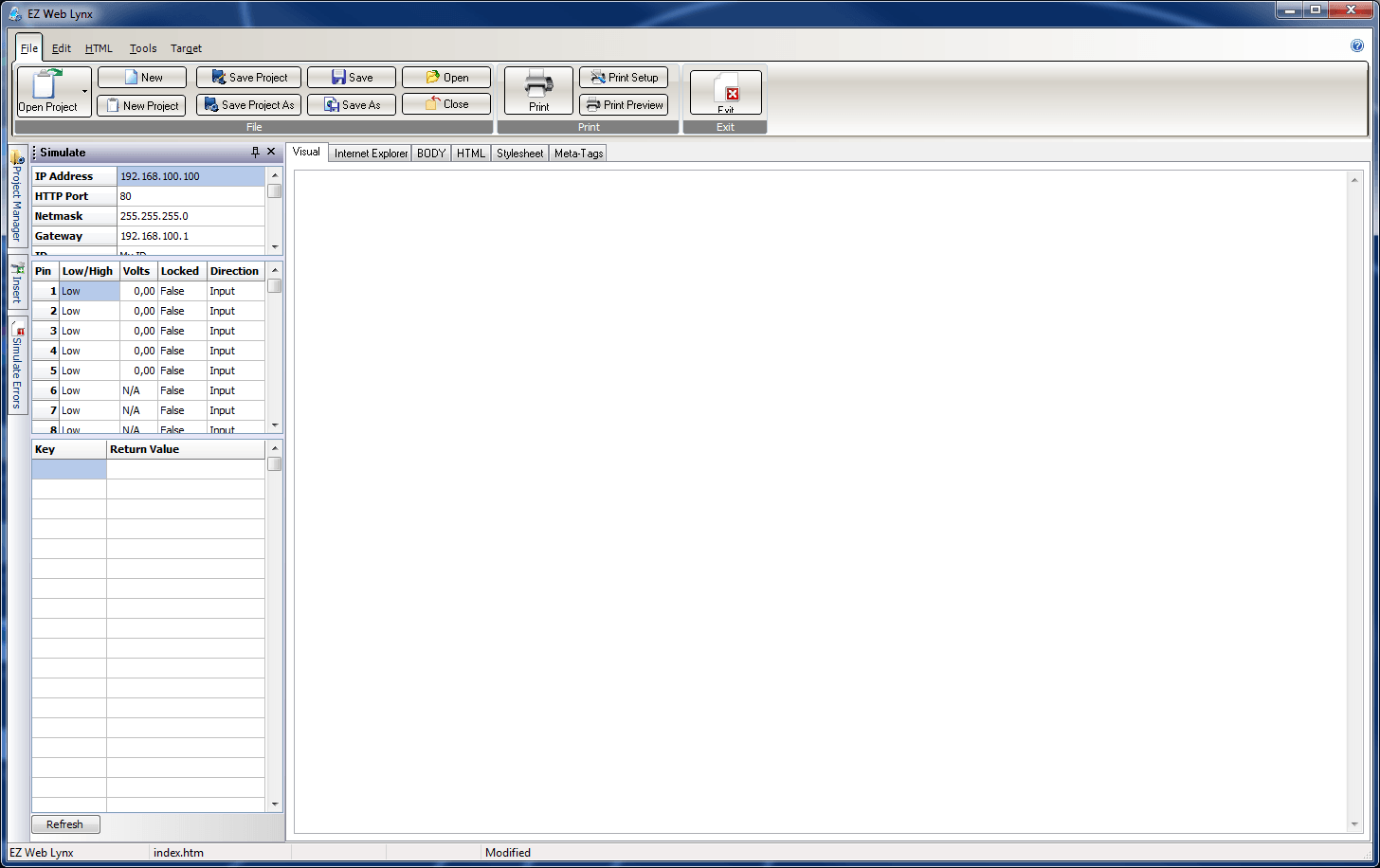The height and width of the screenshot is (868, 1380).
Task: Open the Meta-Tags tab
Action: (x=578, y=154)
